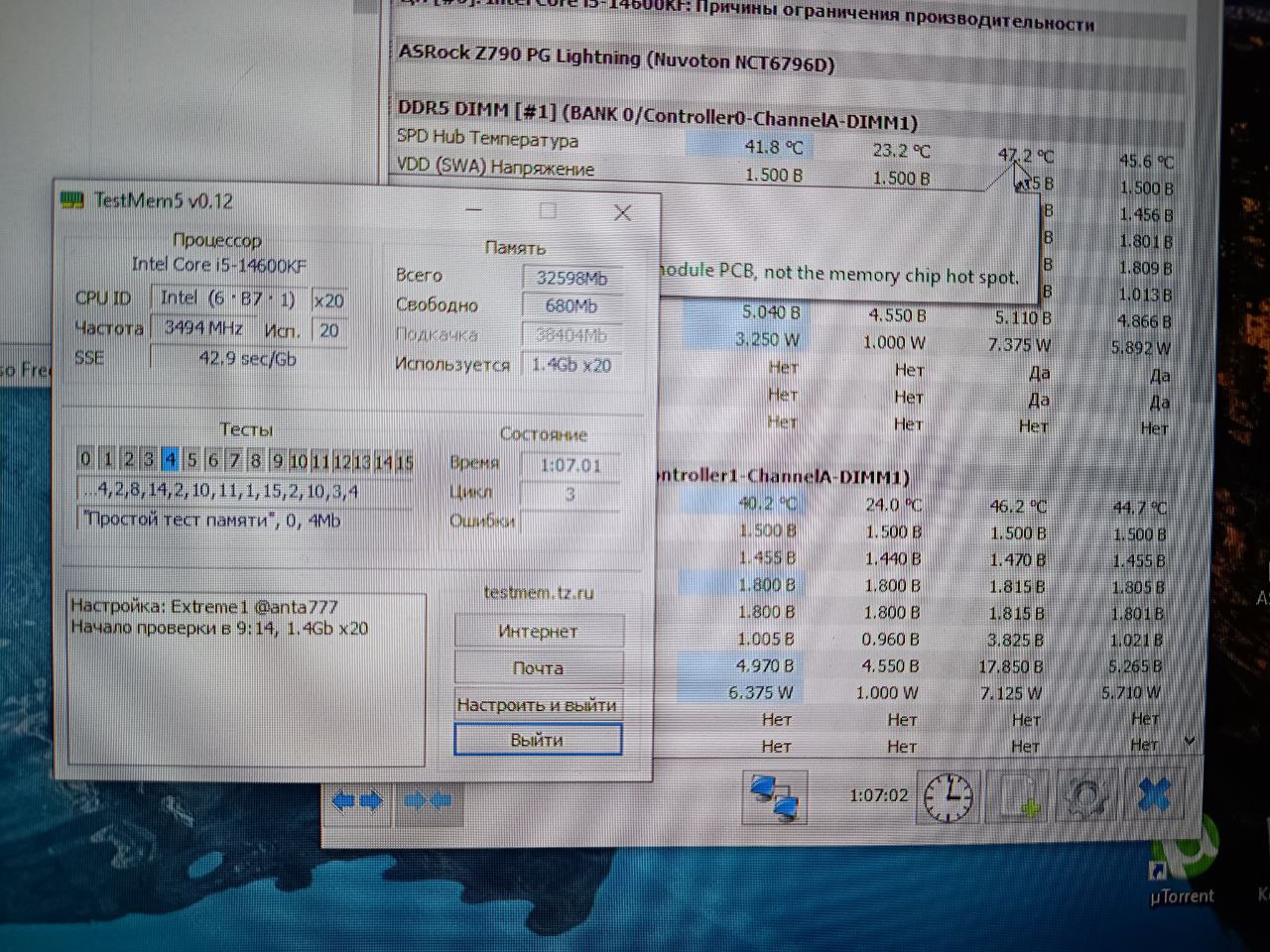The image size is (1270, 952).
Task: Minimize the TestMem5 window
Action: [474, 210]
